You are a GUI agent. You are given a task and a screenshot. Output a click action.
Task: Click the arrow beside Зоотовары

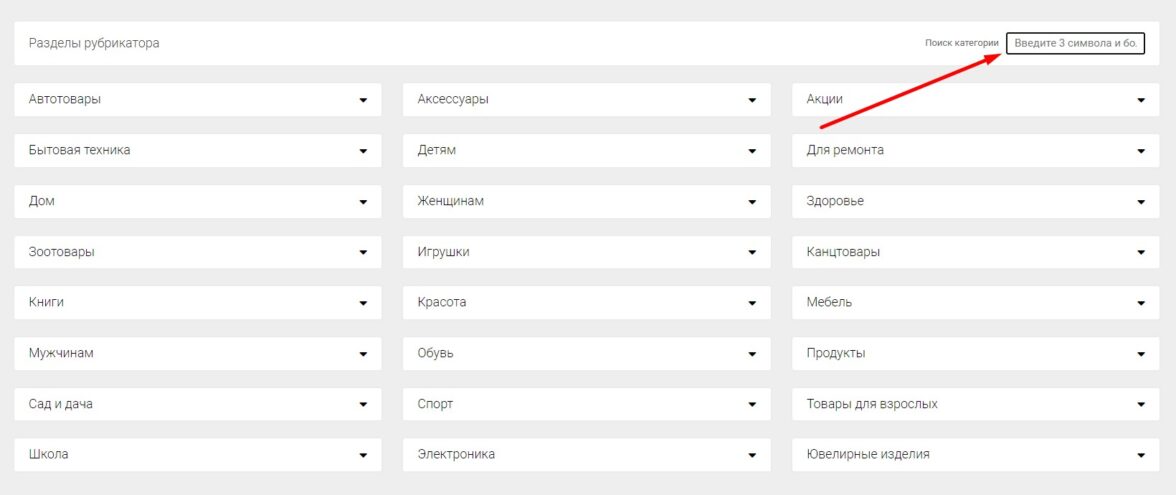[x=364, y=253]
